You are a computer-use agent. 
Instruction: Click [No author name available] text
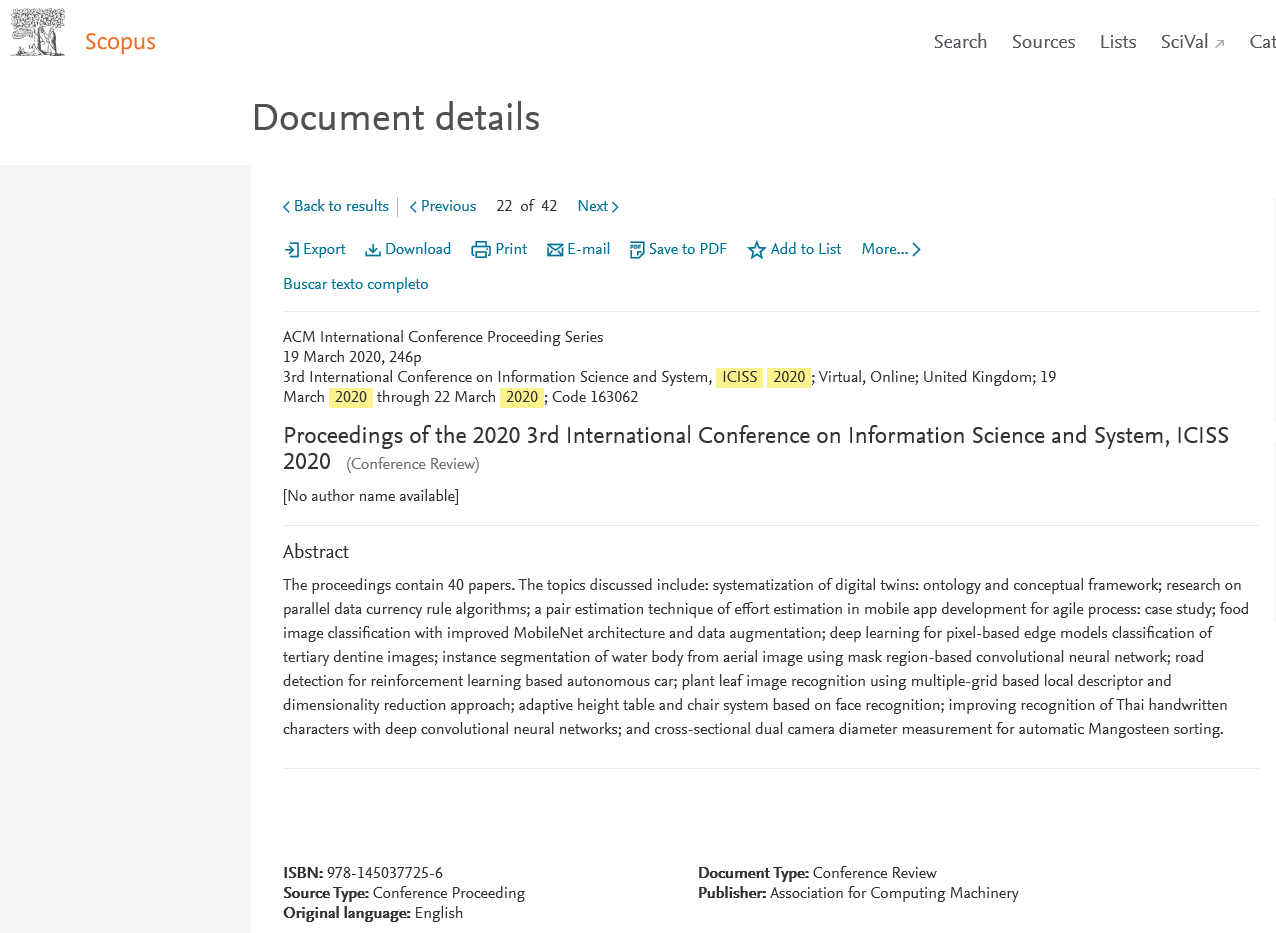(371, 497)
